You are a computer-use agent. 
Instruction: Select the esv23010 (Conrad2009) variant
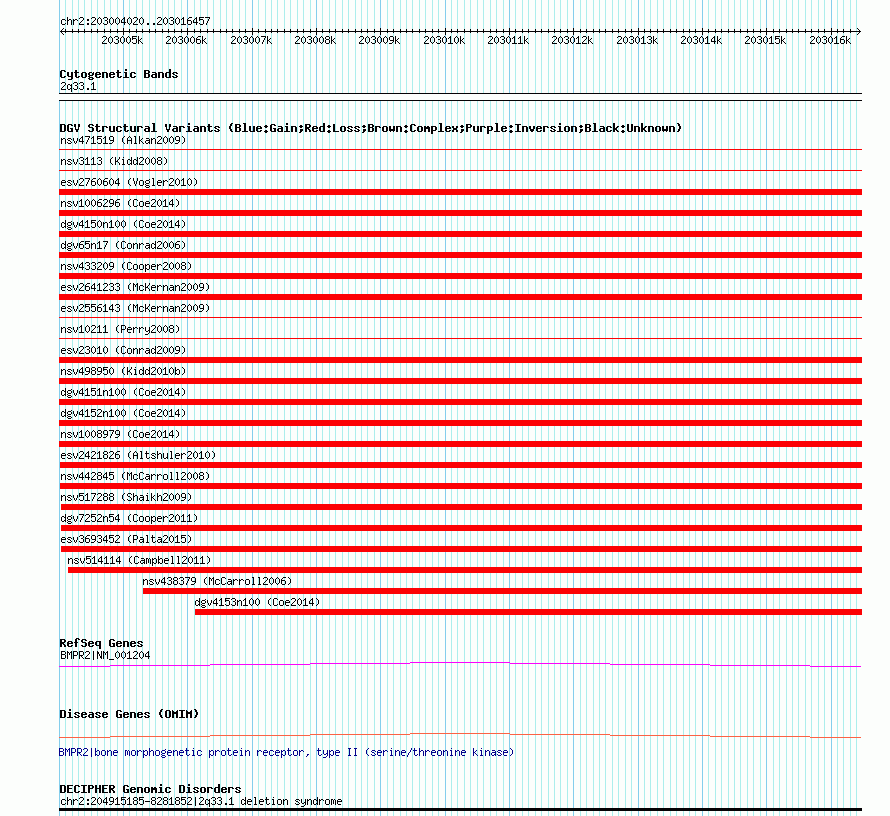[x=123, y=350]
